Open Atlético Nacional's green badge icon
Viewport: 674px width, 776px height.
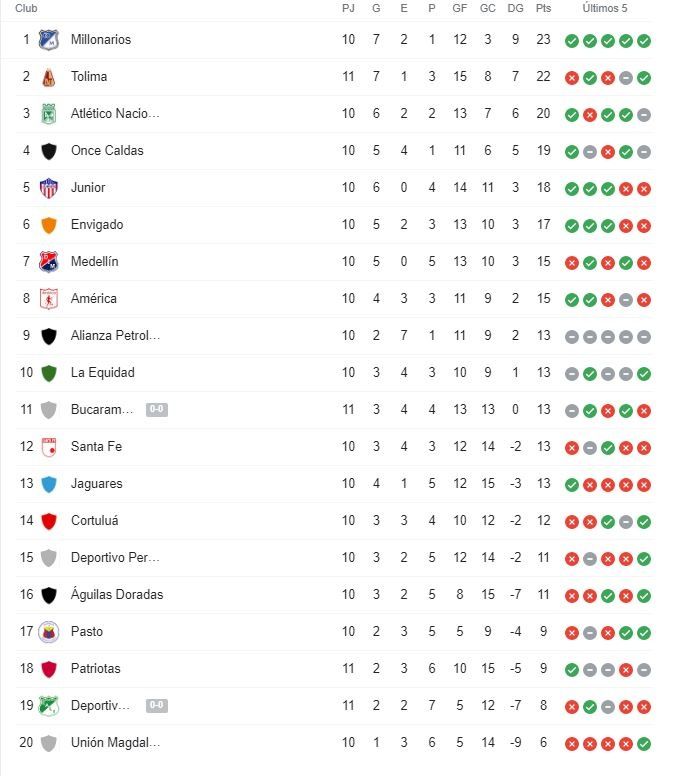[x=48, y=114]
